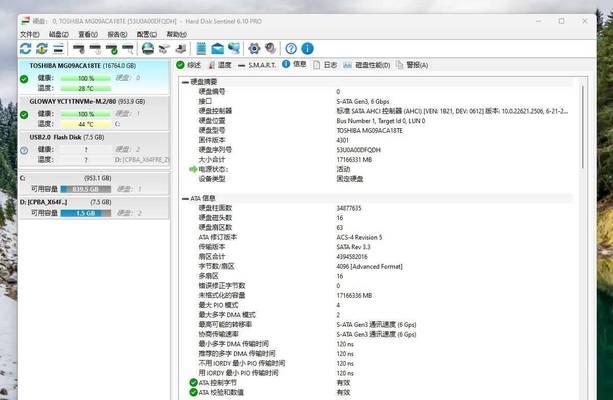Viewport: 613px width, 400px height.
Task: Click the green check beside ATA 校验和数值
Action: (193, 392)
